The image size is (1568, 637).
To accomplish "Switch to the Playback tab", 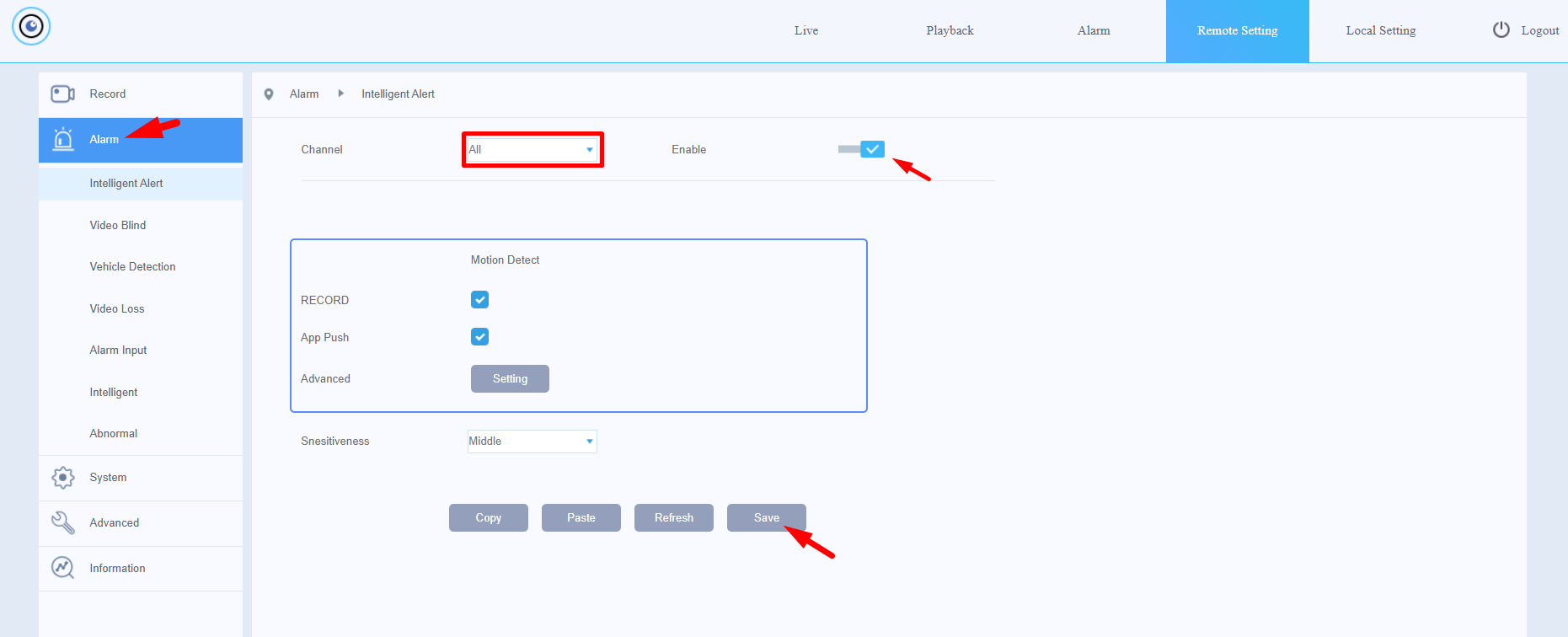I will (950, 30).
